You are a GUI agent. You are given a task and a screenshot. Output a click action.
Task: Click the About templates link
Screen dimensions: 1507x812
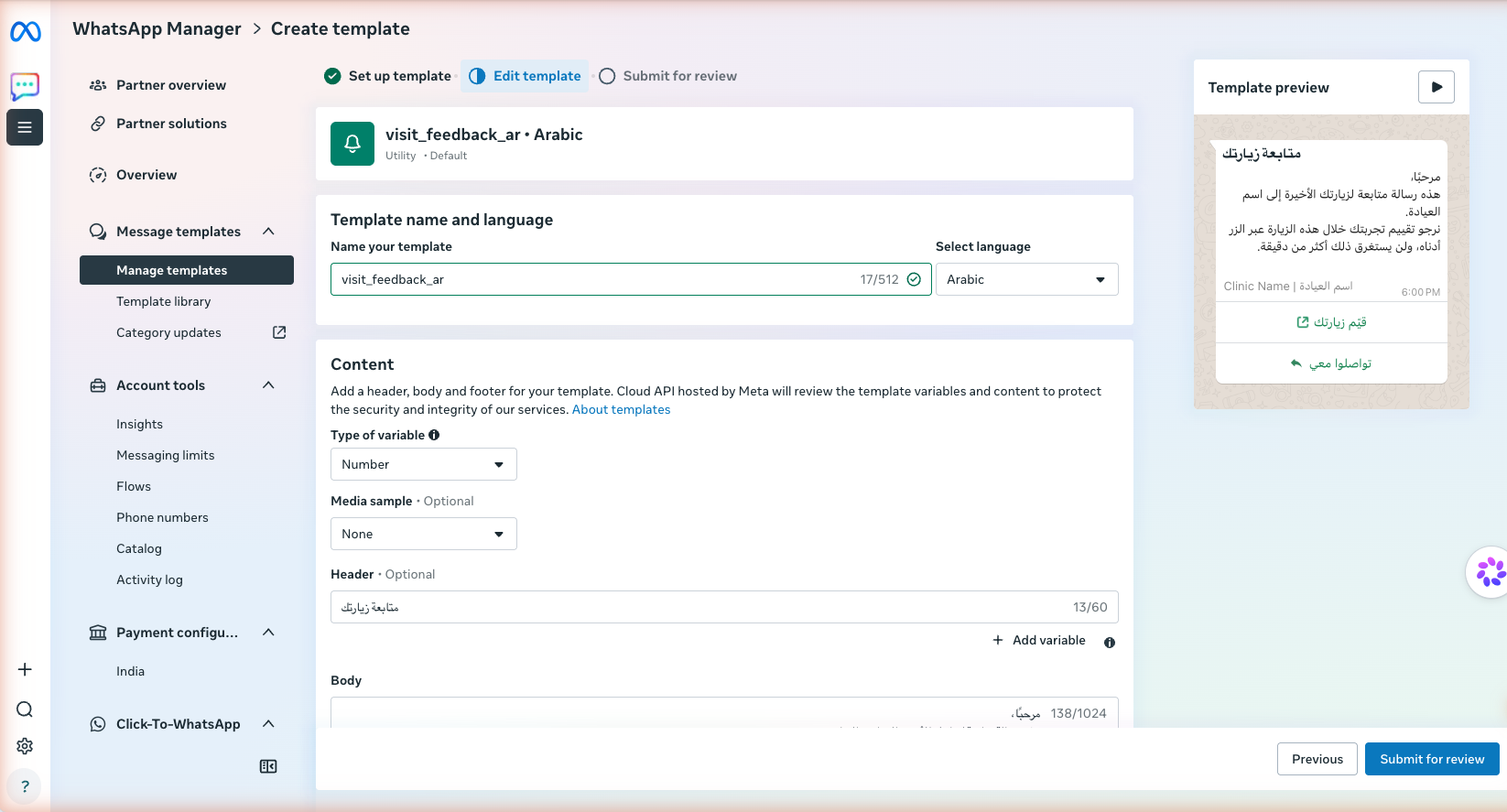pyautogui.click(x=621, y=409)
